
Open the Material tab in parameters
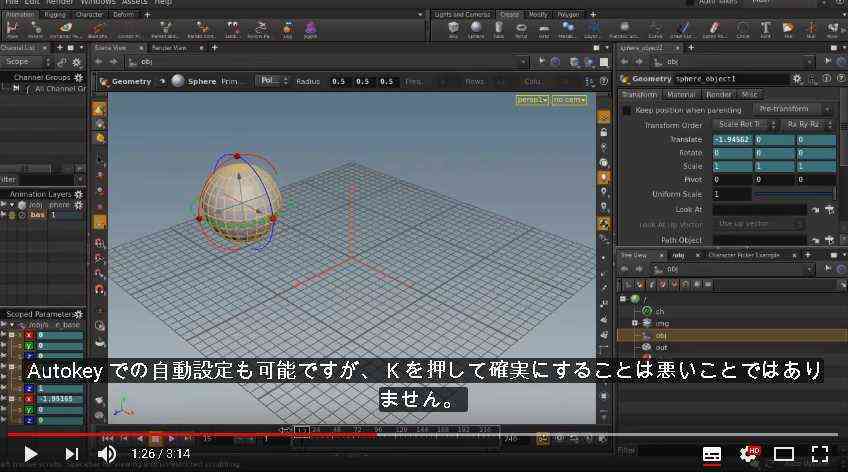(681, 95)
